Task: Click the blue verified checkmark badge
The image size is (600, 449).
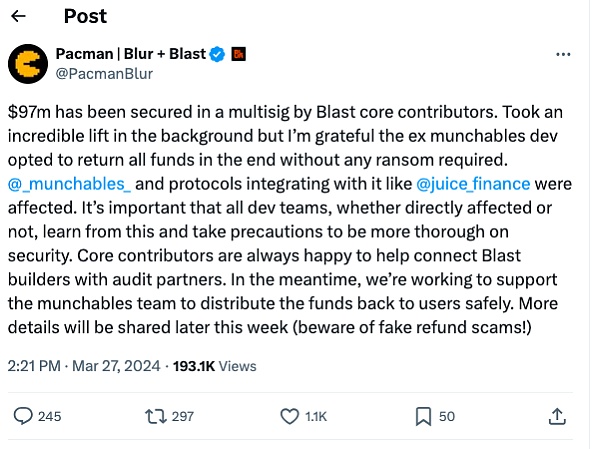Action: [218, 53]
